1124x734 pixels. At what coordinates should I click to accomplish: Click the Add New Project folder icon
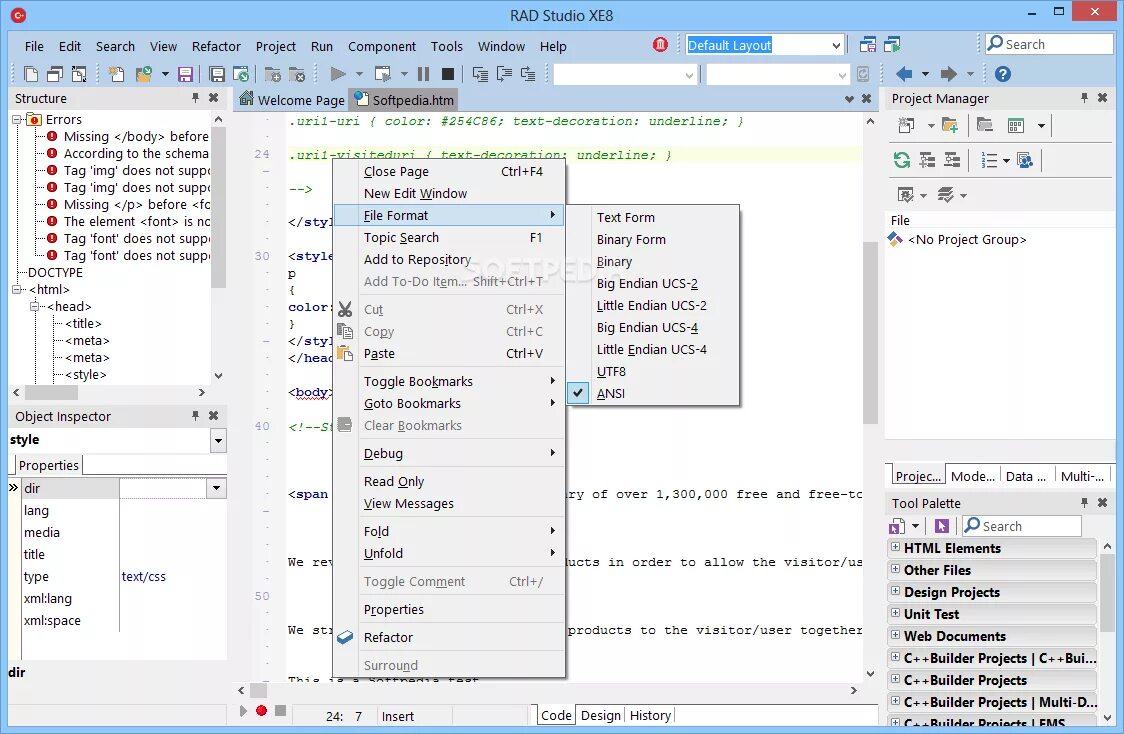point(950,125)
